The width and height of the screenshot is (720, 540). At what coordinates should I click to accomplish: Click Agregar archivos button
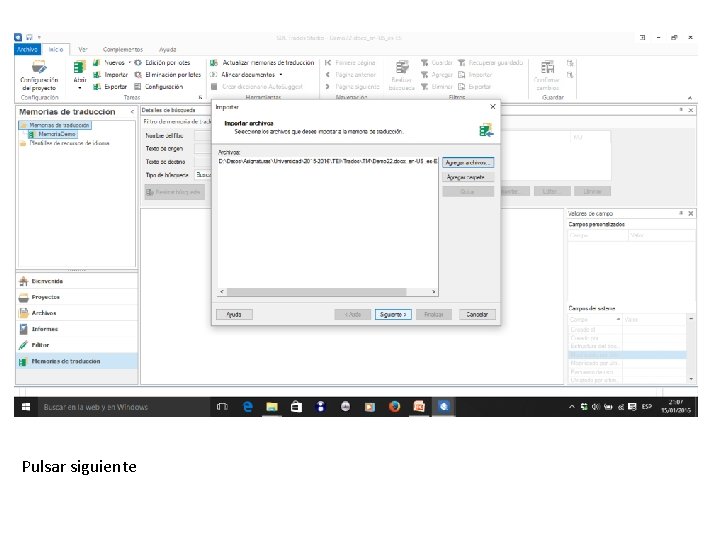[x=468, y=163]
